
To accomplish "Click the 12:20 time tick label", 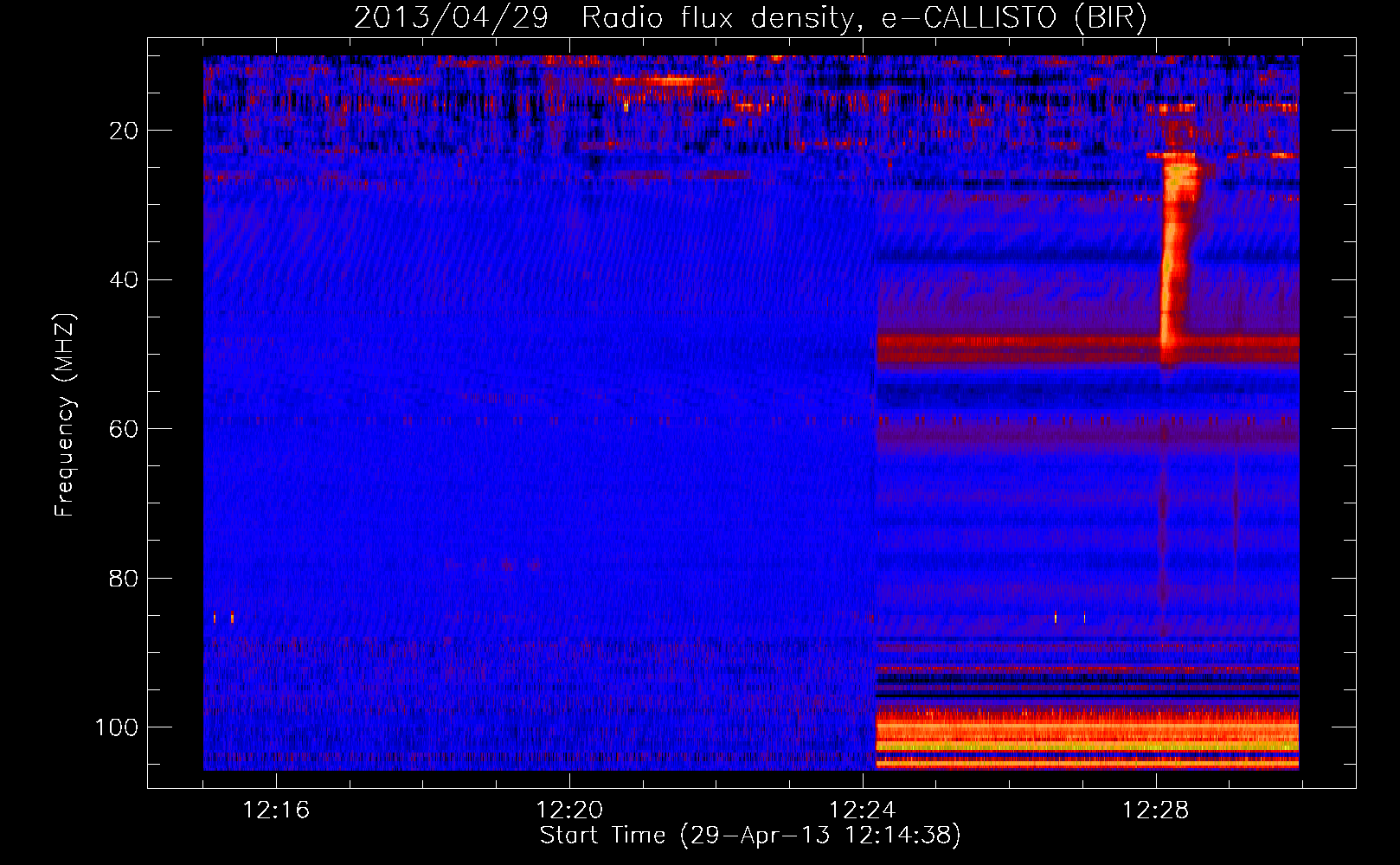I will pos(569,811).
